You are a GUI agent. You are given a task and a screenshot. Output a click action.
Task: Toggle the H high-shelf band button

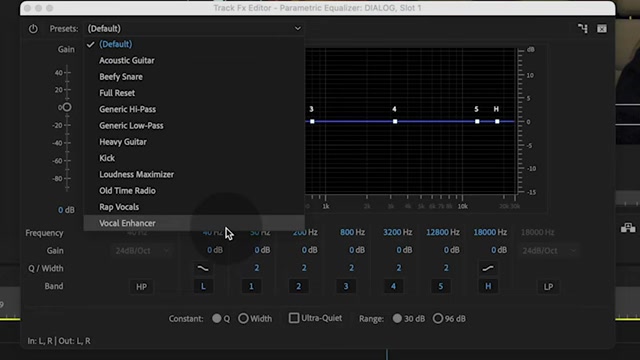(x=488, y=287)
